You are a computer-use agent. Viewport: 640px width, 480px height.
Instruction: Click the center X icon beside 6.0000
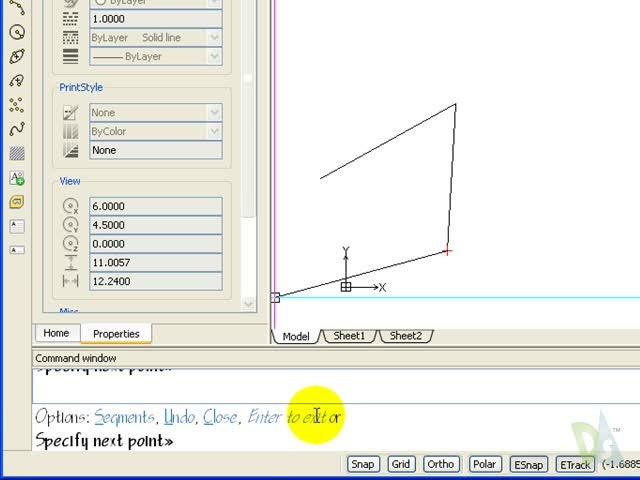point(71,206)
